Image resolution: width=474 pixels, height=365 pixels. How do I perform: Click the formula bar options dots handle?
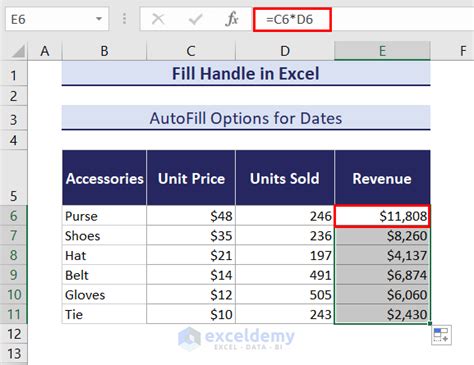click(x=124, y=19)
